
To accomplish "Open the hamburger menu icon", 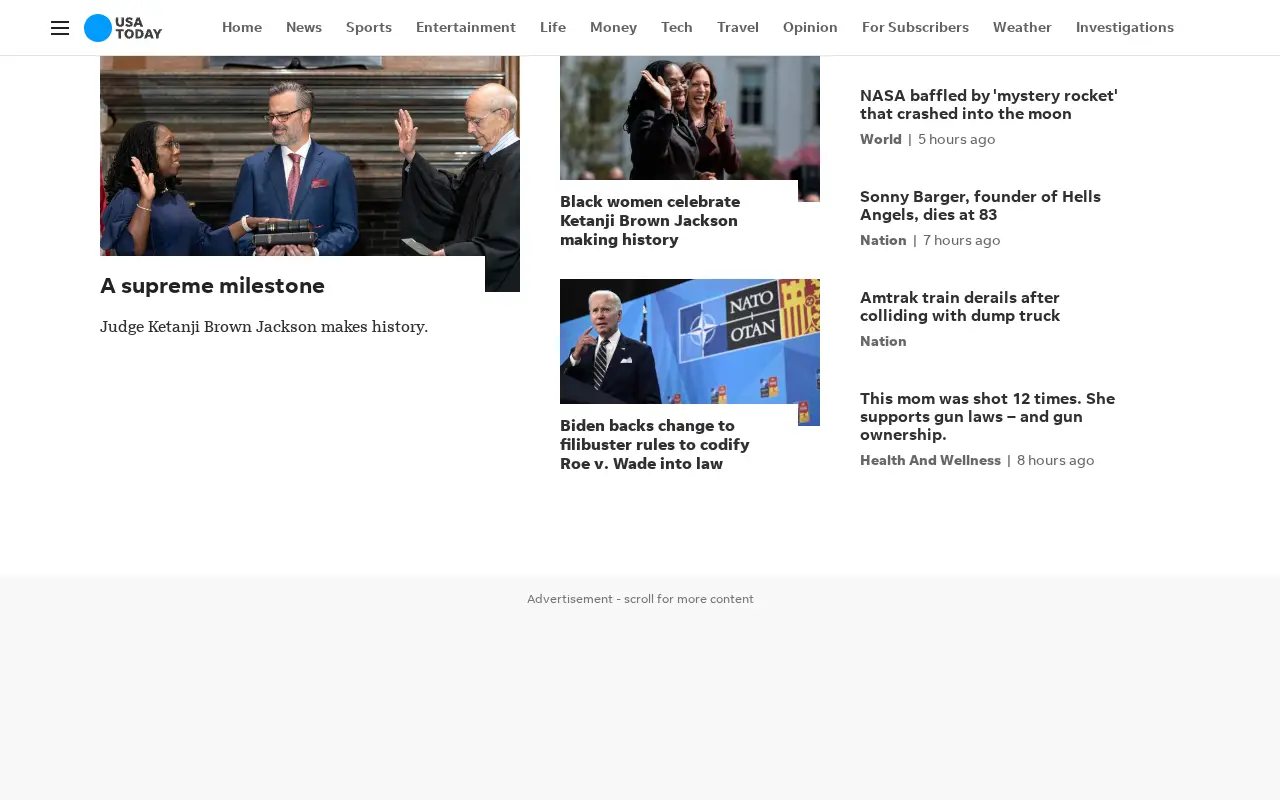I will click(60, 28).
